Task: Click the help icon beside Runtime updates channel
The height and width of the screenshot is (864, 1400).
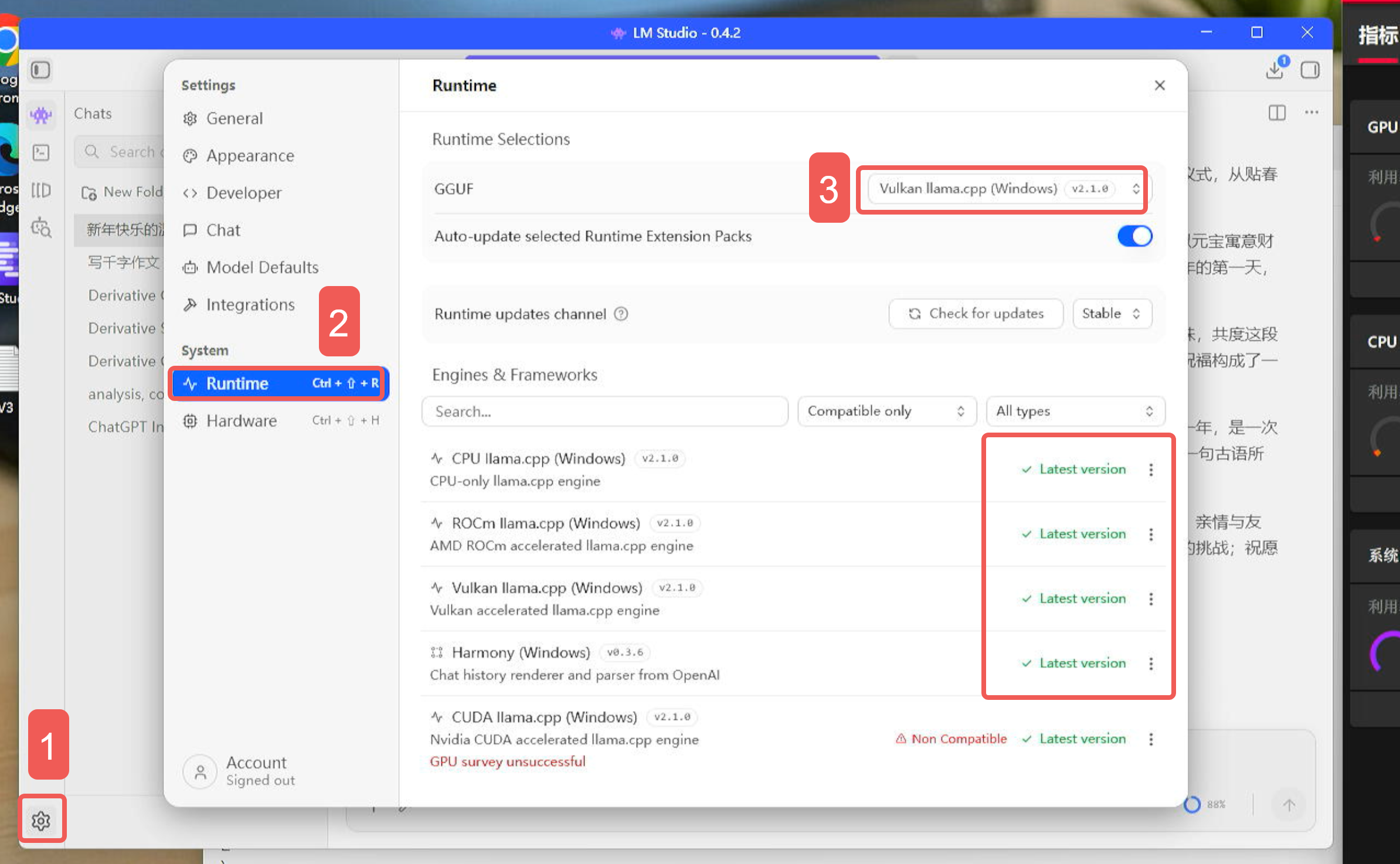Action: 621,314
